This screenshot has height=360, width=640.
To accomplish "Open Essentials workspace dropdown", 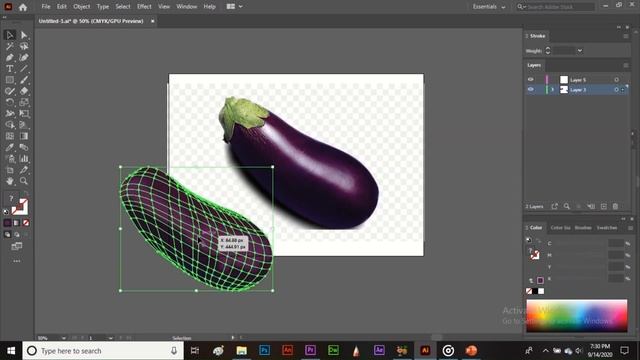I will [489, 7].
